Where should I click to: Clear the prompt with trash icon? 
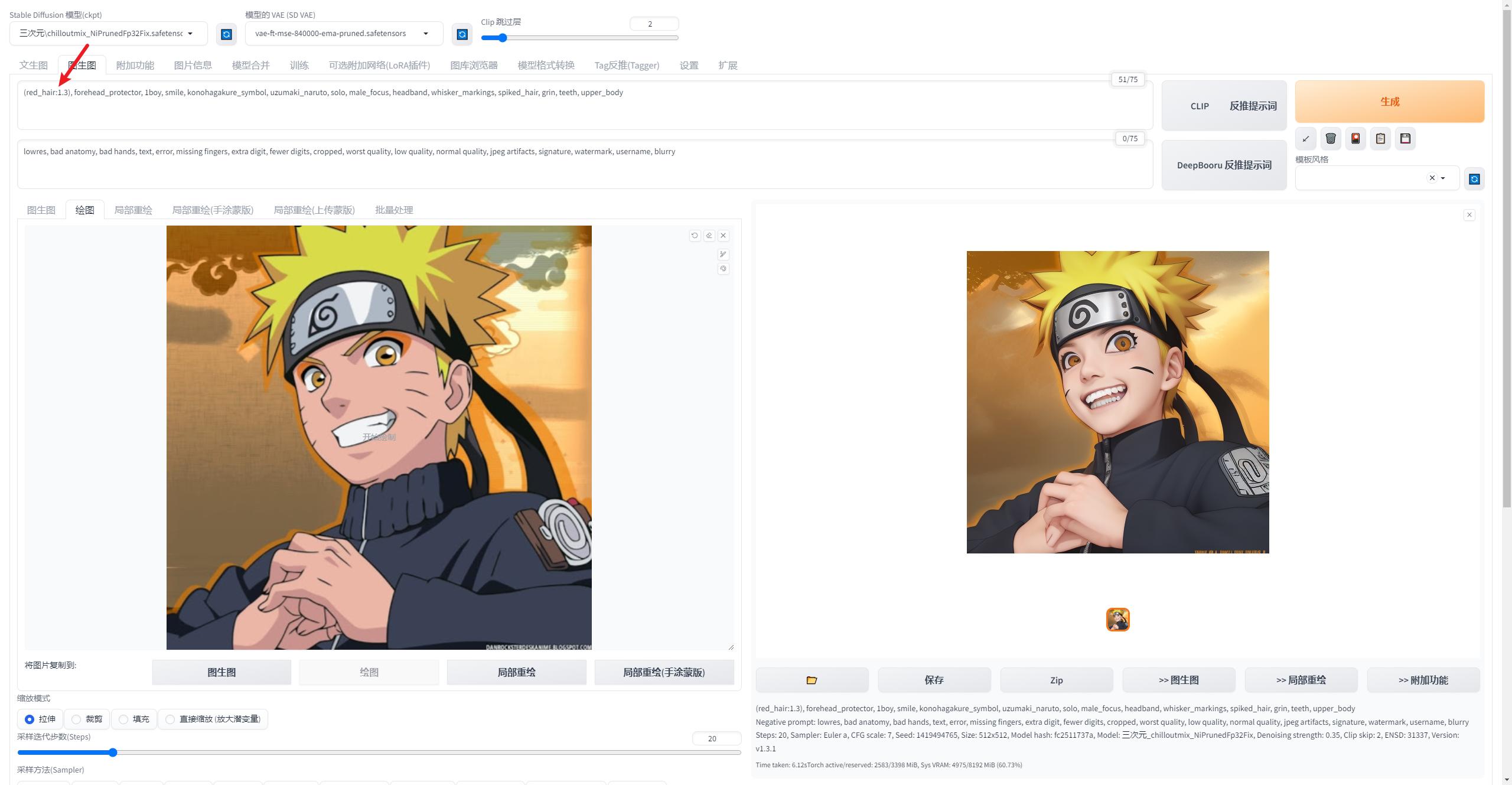pyautogui.click(x=1331, y=138)
